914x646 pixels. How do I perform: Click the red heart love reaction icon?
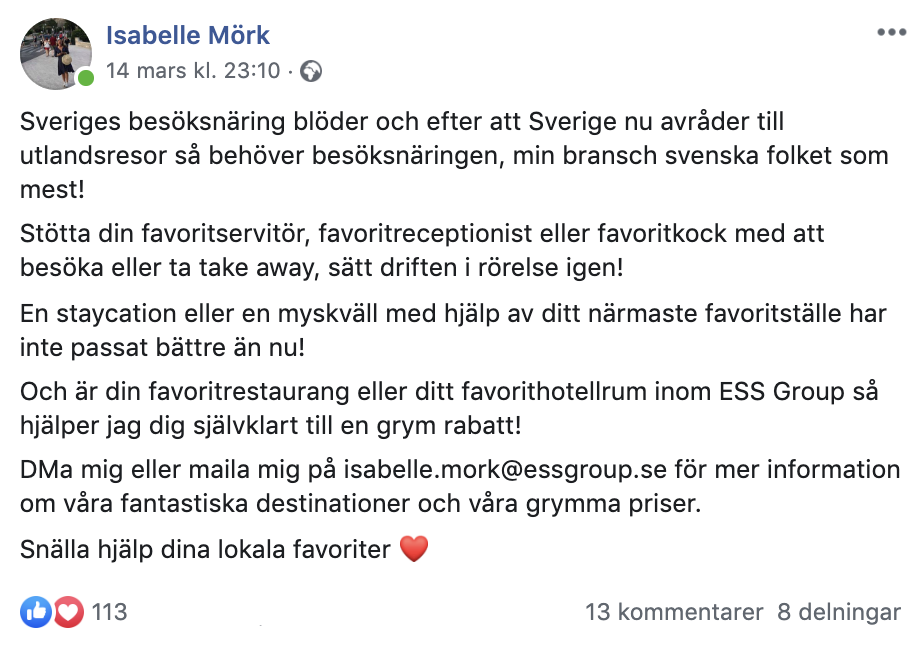click(x=68, y=612)
